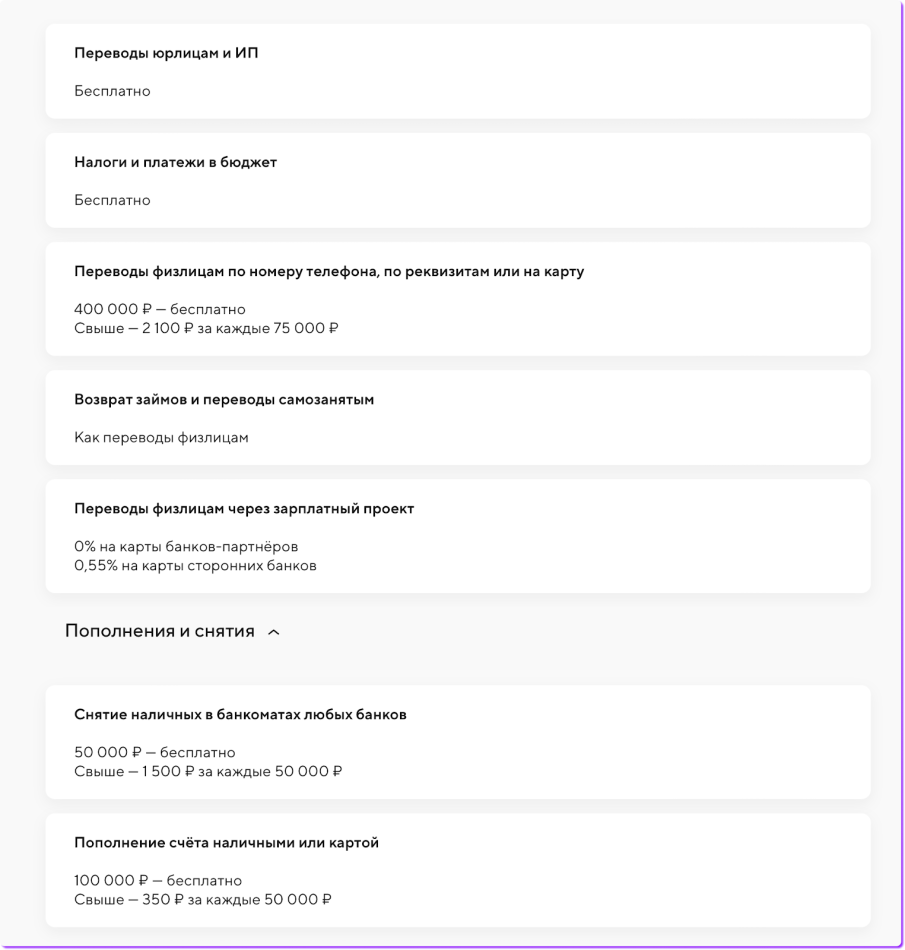Click «Свыше — 350 ₽ за каждые 50 000 ₽»

(x=203, y=900)
